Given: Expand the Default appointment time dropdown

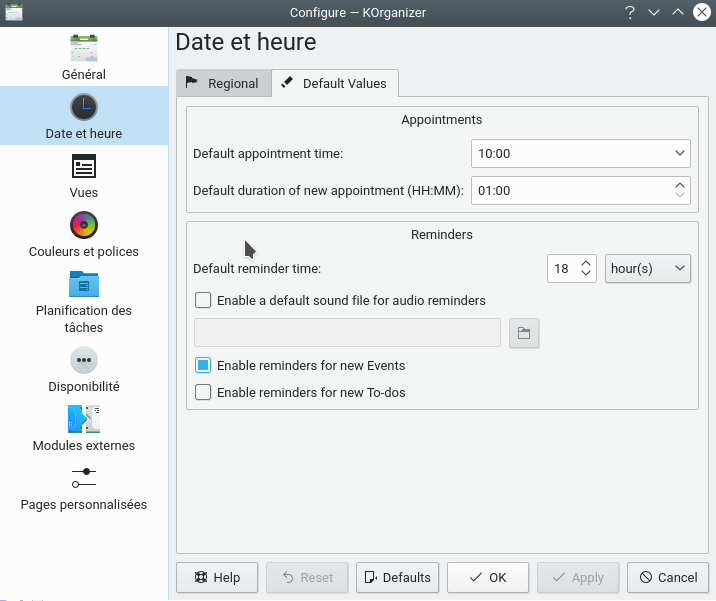Looking at the screenshot, I should pos(580,154).
